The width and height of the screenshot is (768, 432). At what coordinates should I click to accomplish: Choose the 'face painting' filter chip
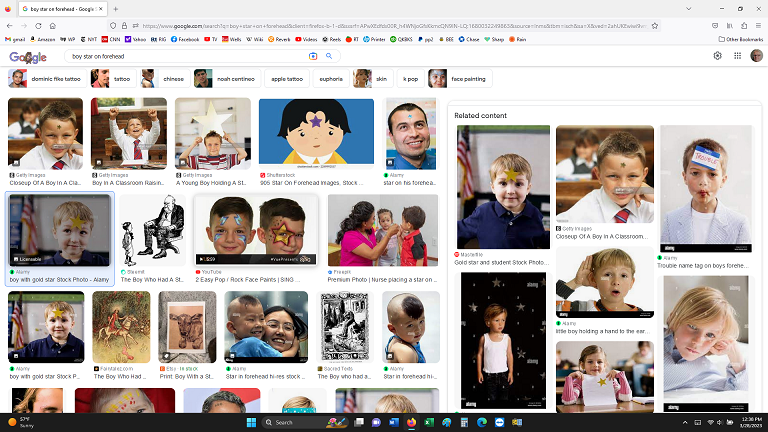460,78
